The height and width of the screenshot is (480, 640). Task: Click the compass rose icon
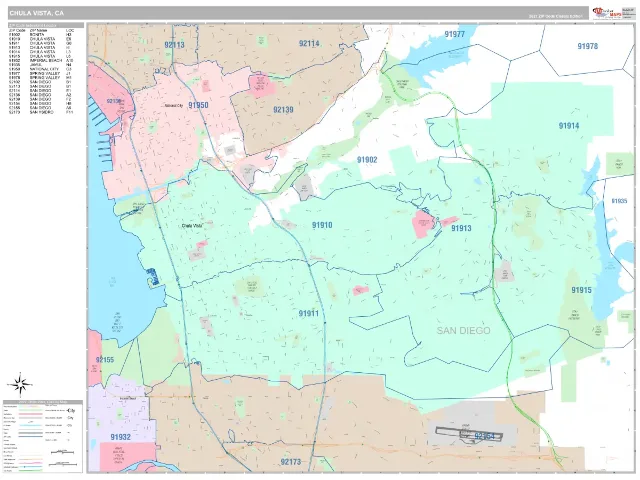pyautogui.click(x=19, y=384)
